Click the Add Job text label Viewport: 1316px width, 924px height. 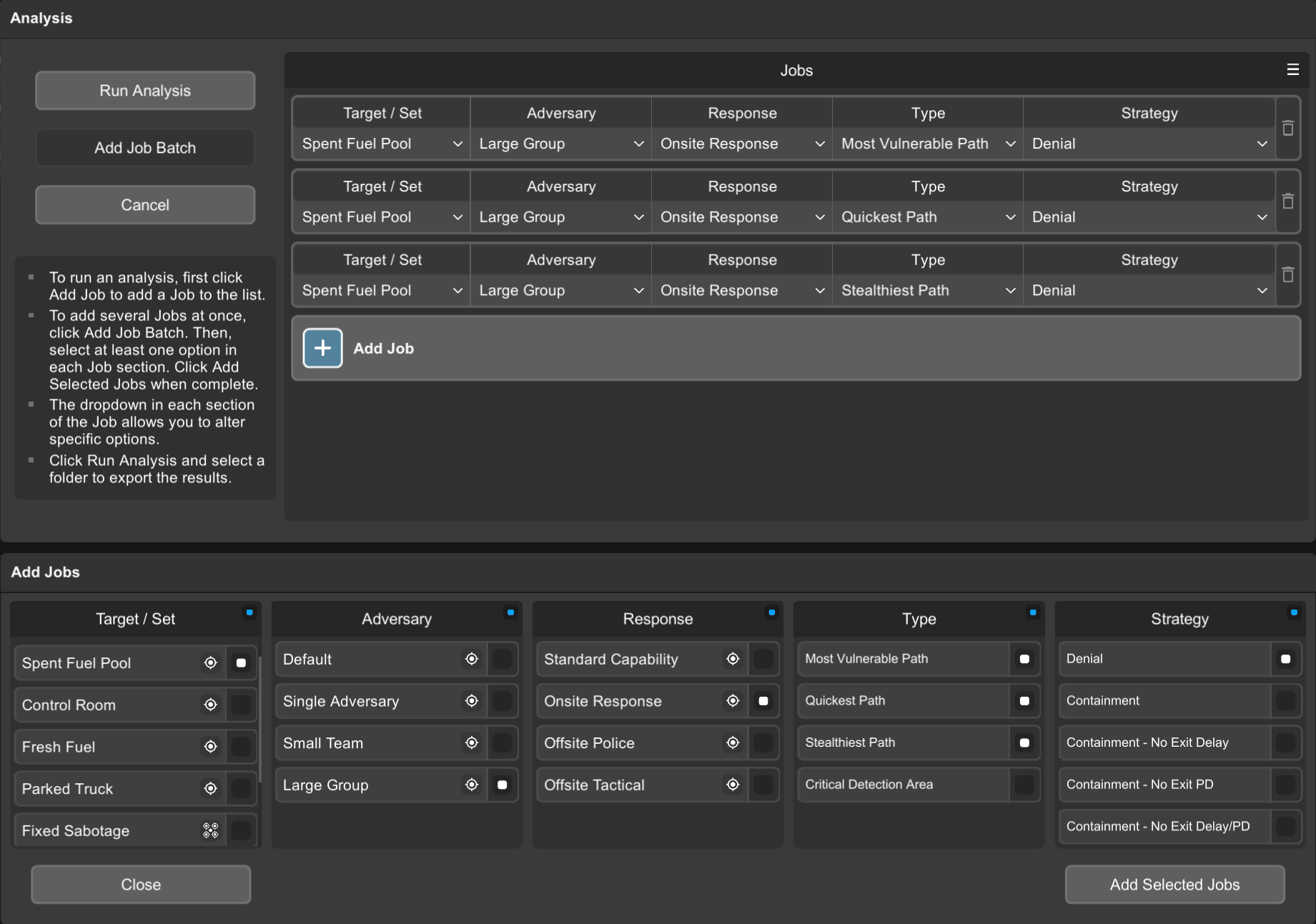384,349
